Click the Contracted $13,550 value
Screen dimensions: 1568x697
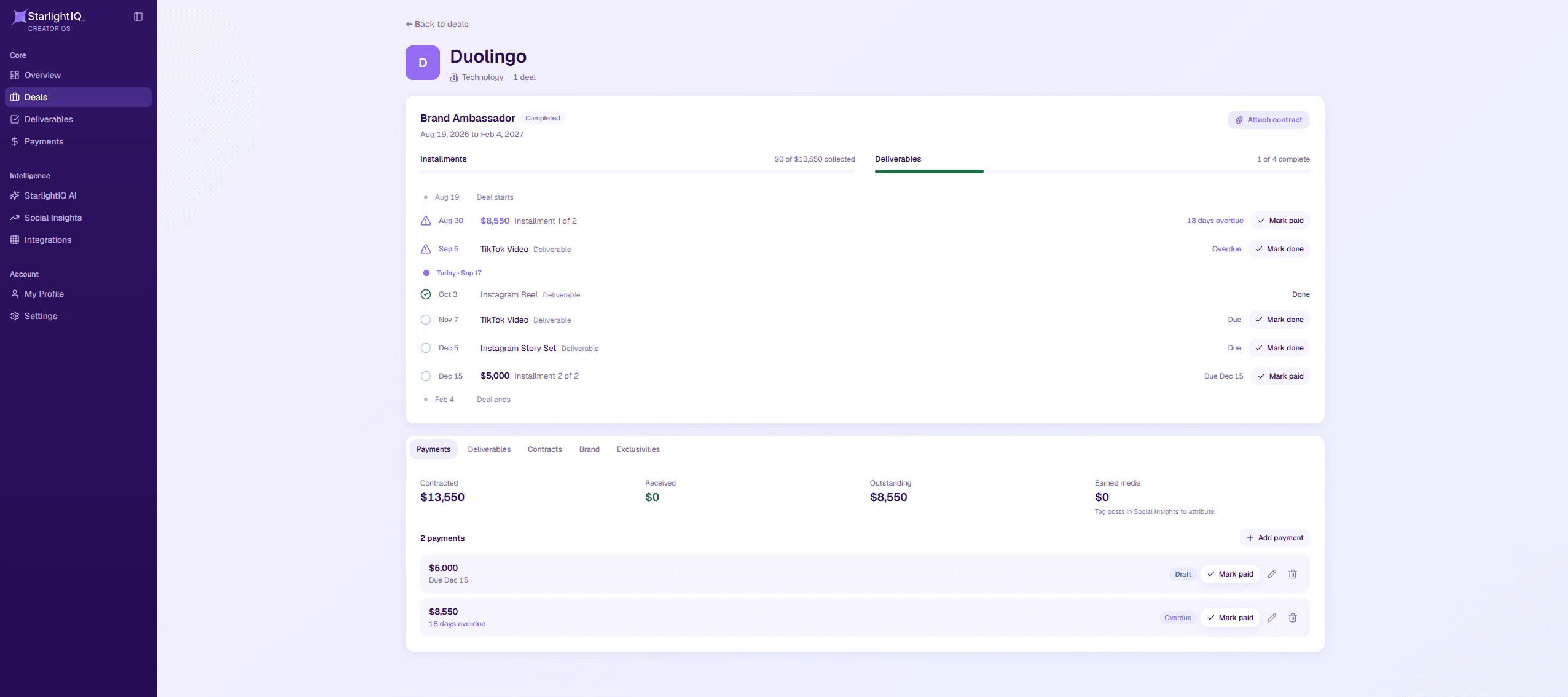click(442, 497)
